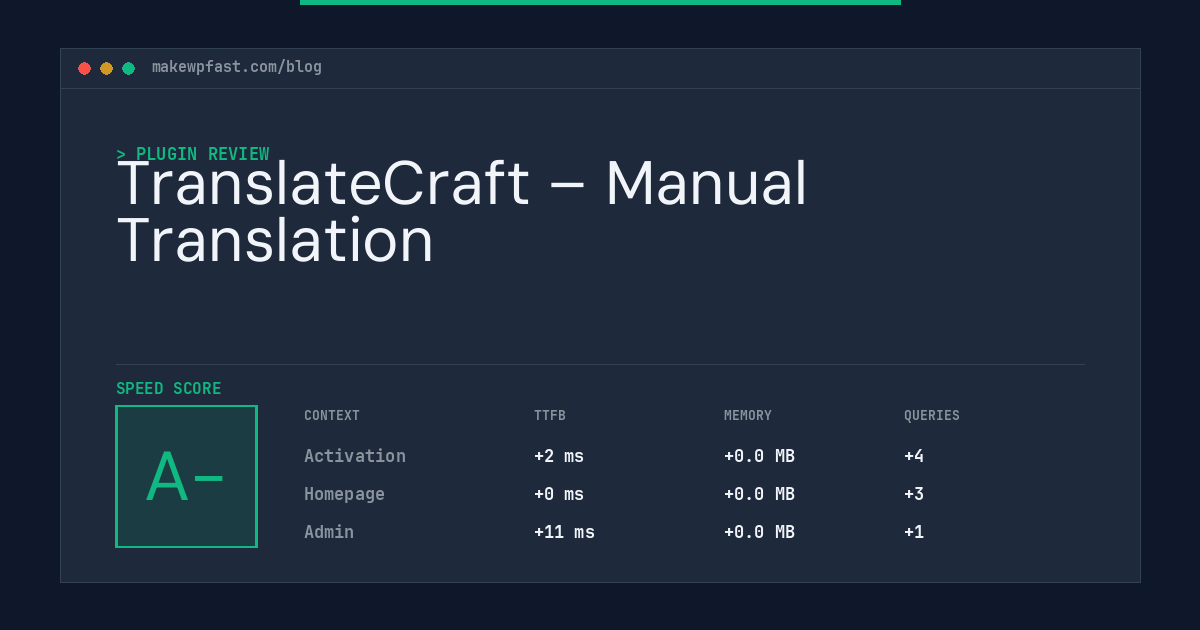Click the Admin TTFB value +11 ms
This screenshot has height=630, width=1200.
[x=564, y=532]
